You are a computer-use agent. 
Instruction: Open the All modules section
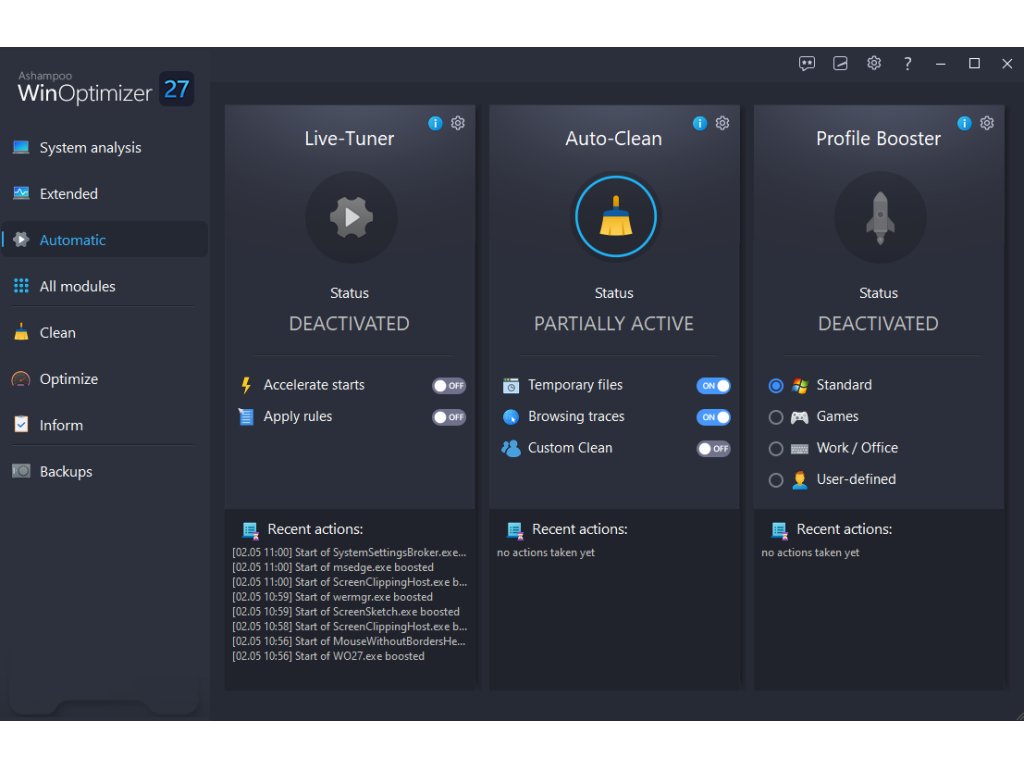pyautogui.click(x=104, y=286)
